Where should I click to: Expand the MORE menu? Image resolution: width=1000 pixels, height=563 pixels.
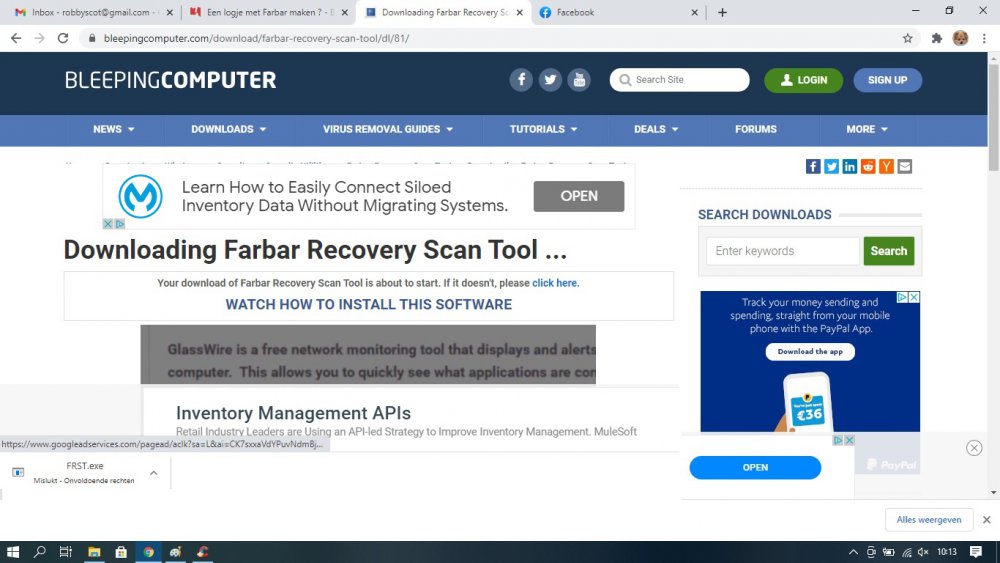[x=867, y=129]
